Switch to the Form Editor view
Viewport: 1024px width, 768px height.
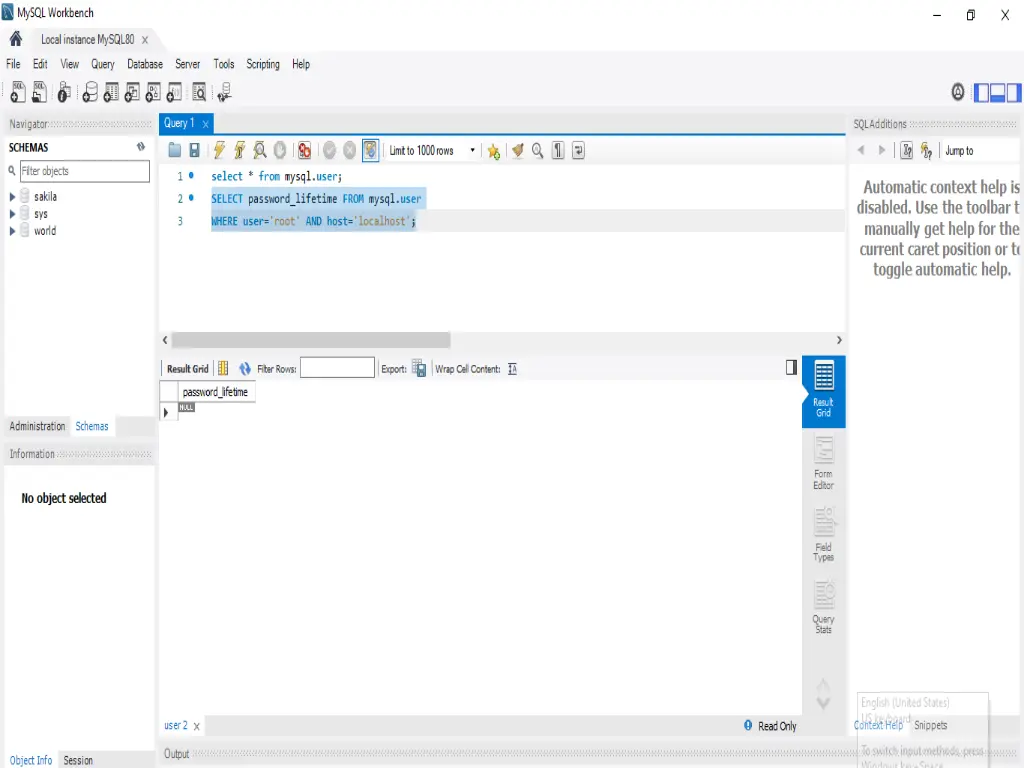[x=823, y=462]
